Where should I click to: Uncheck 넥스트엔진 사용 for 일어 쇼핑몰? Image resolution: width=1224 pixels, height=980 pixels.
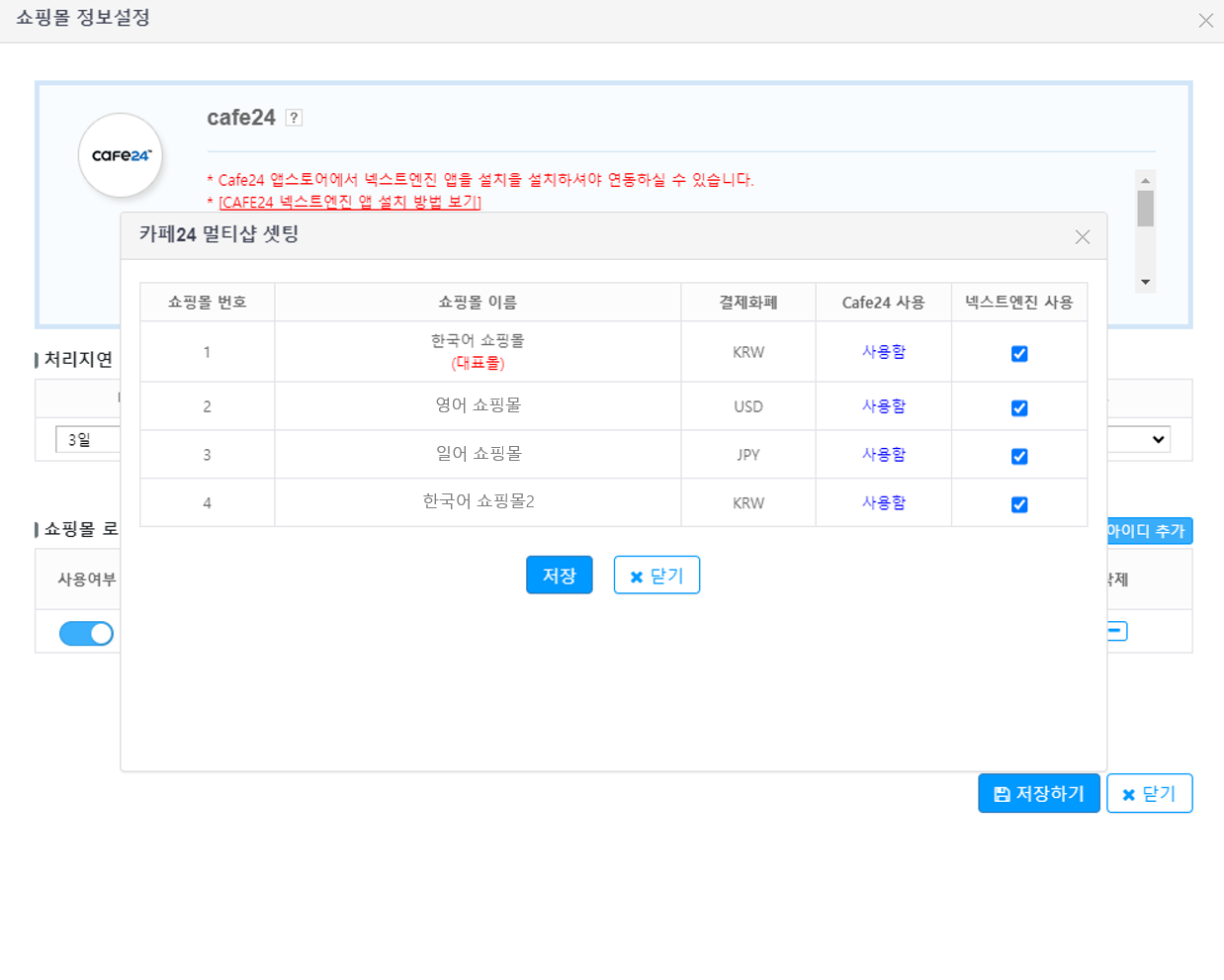click(x=1019, y=457)
